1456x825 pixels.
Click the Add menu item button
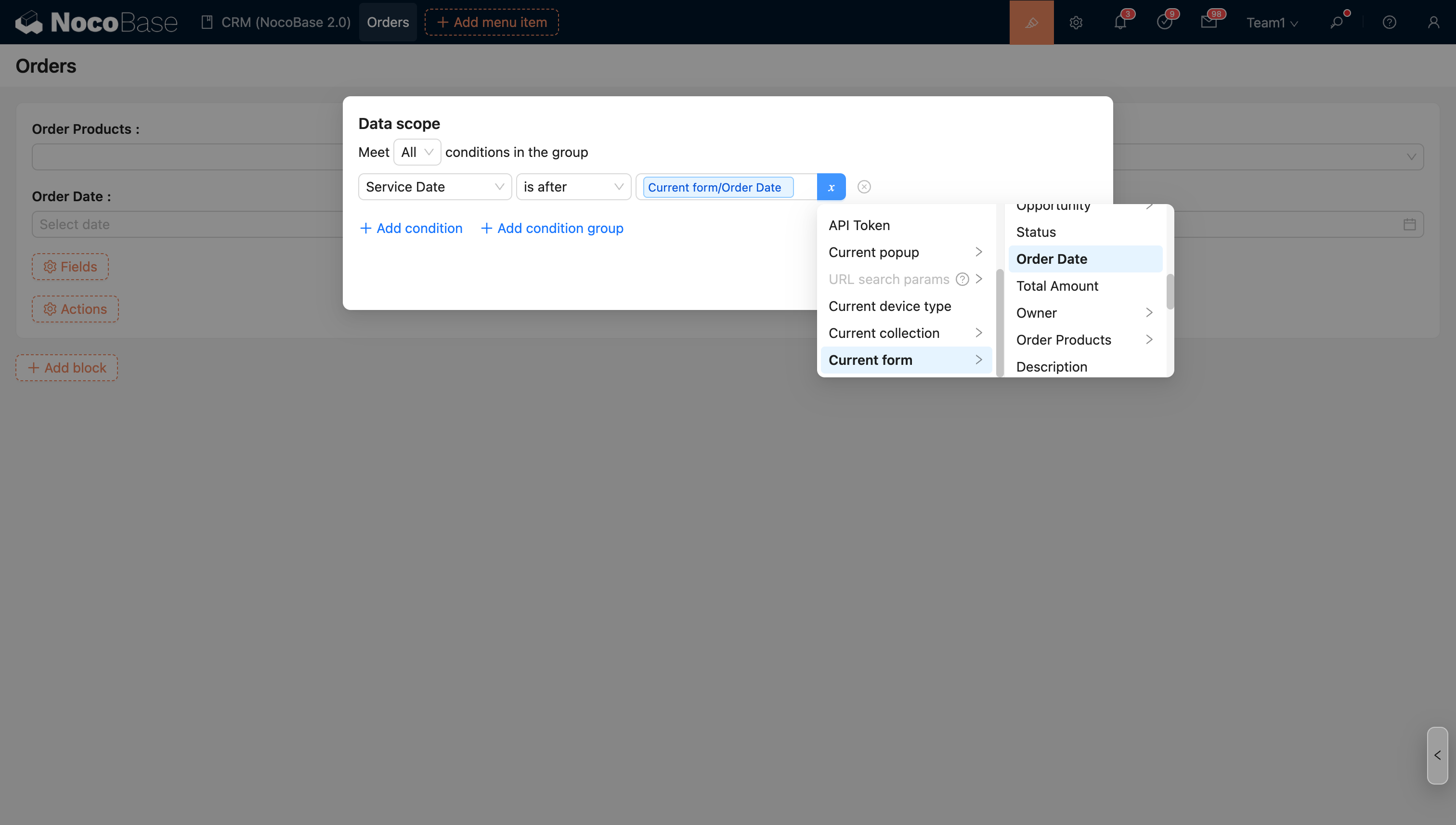pos(492,22)
